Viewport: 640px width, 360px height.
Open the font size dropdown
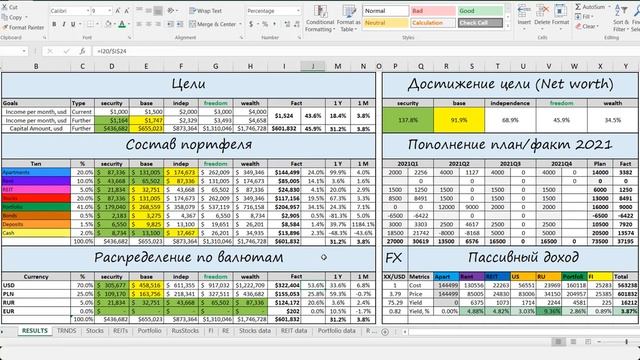(110, 11)
